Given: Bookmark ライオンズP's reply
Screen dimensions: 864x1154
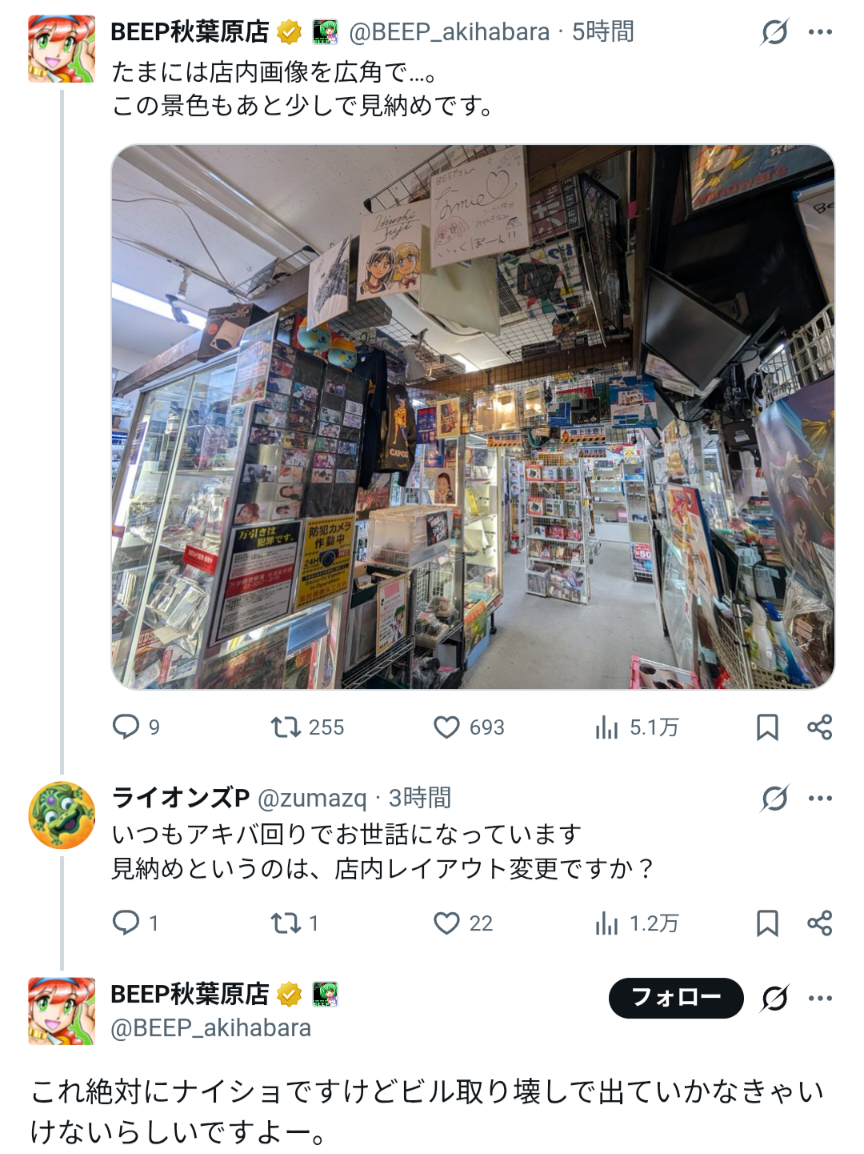Looking at the screenshot, I should tap(767, 923).
